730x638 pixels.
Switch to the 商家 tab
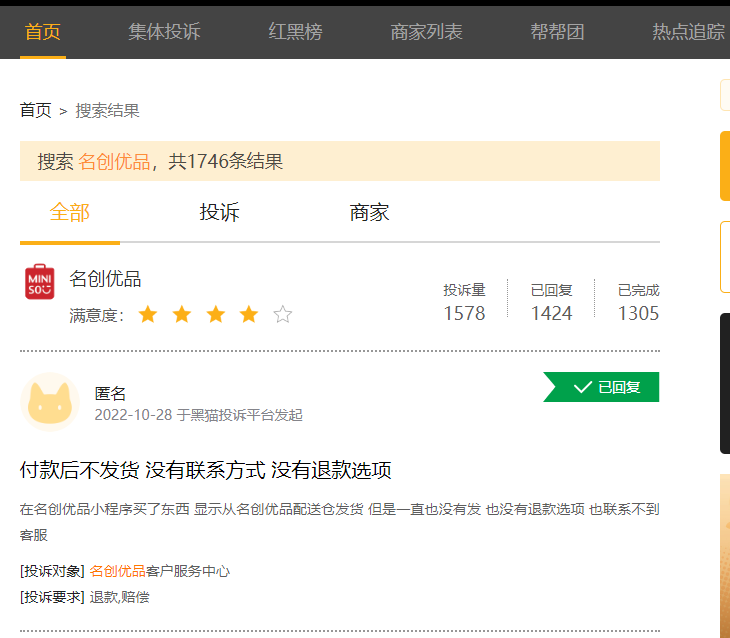(369, 212)
